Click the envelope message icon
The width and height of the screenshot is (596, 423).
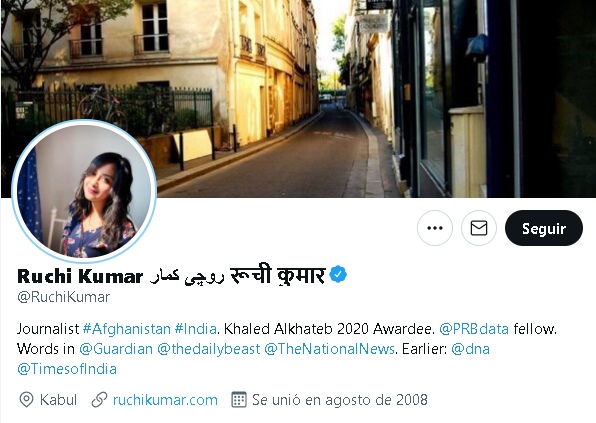click(x=479, y=228)
